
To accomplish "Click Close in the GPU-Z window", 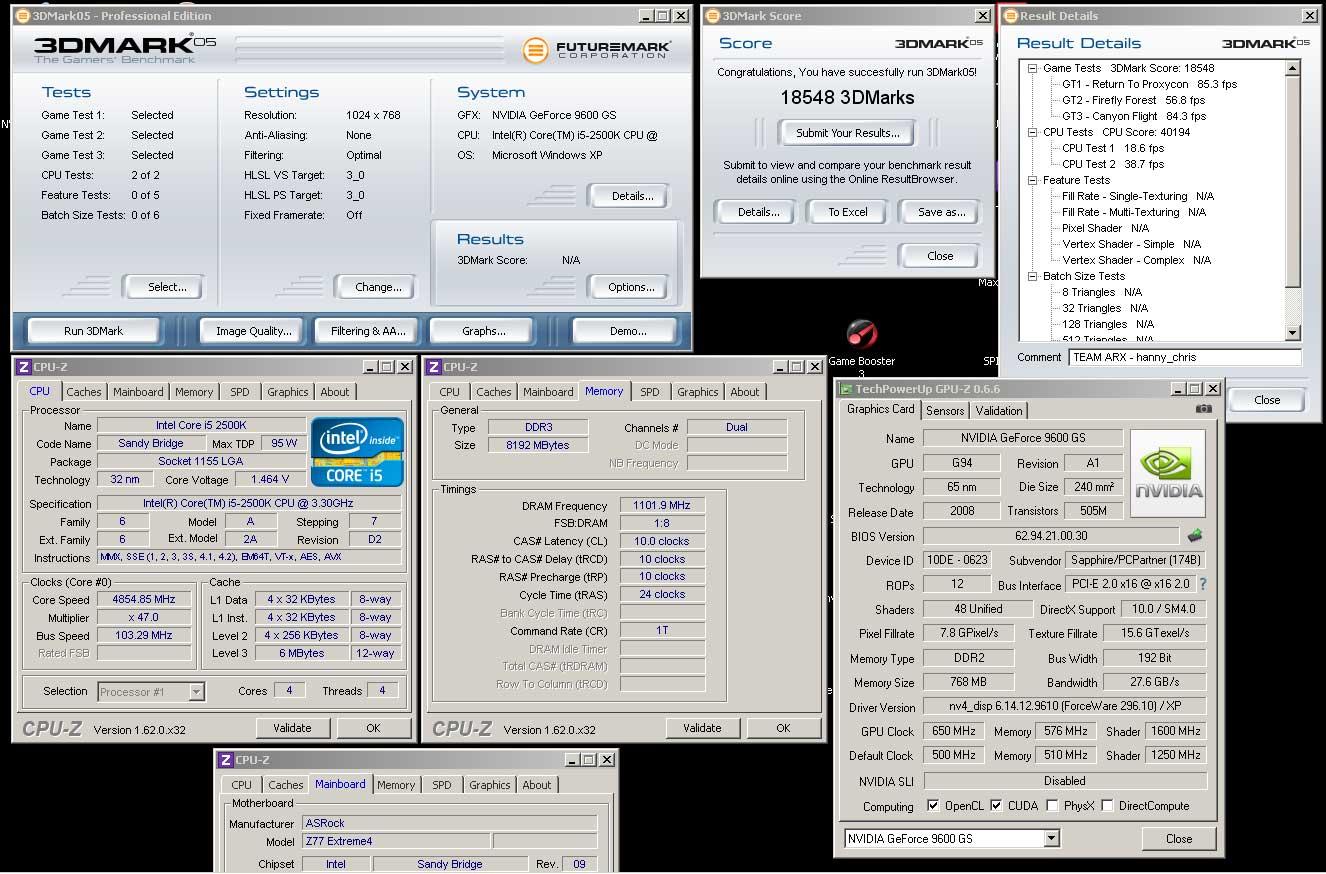I will click(1179, 838).
